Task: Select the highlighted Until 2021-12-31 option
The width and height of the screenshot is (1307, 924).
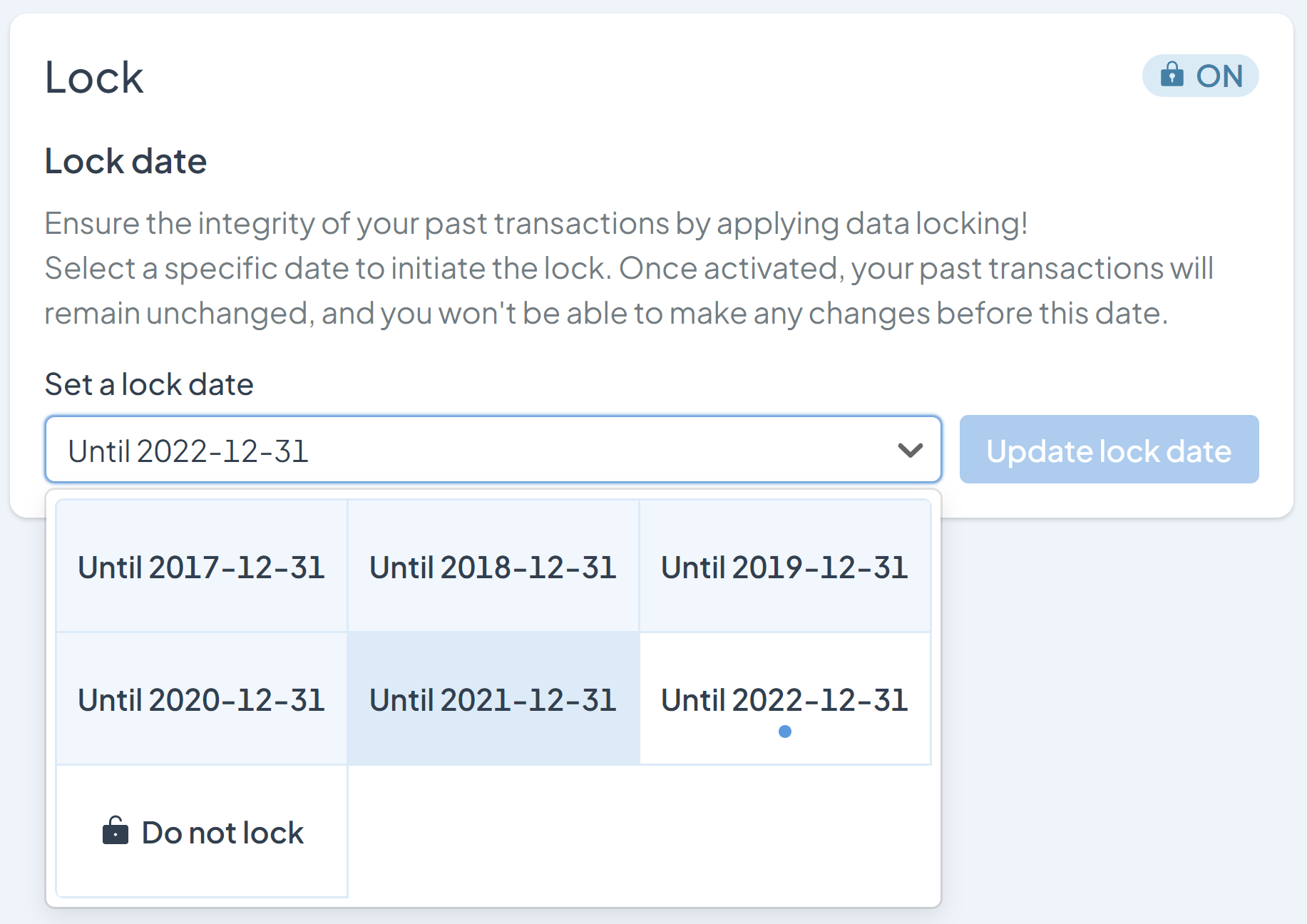Action: click(493, 699)
